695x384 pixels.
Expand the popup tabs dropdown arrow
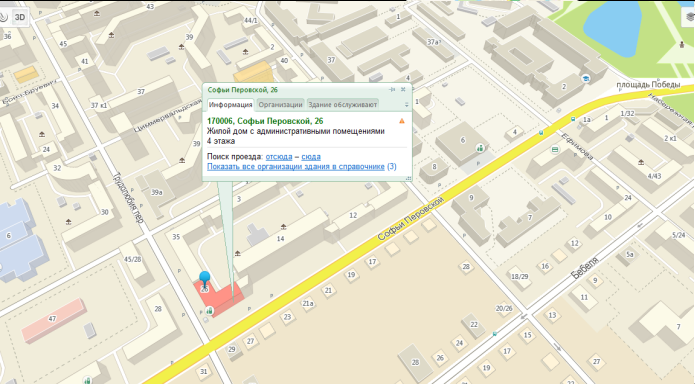(406, 105)
